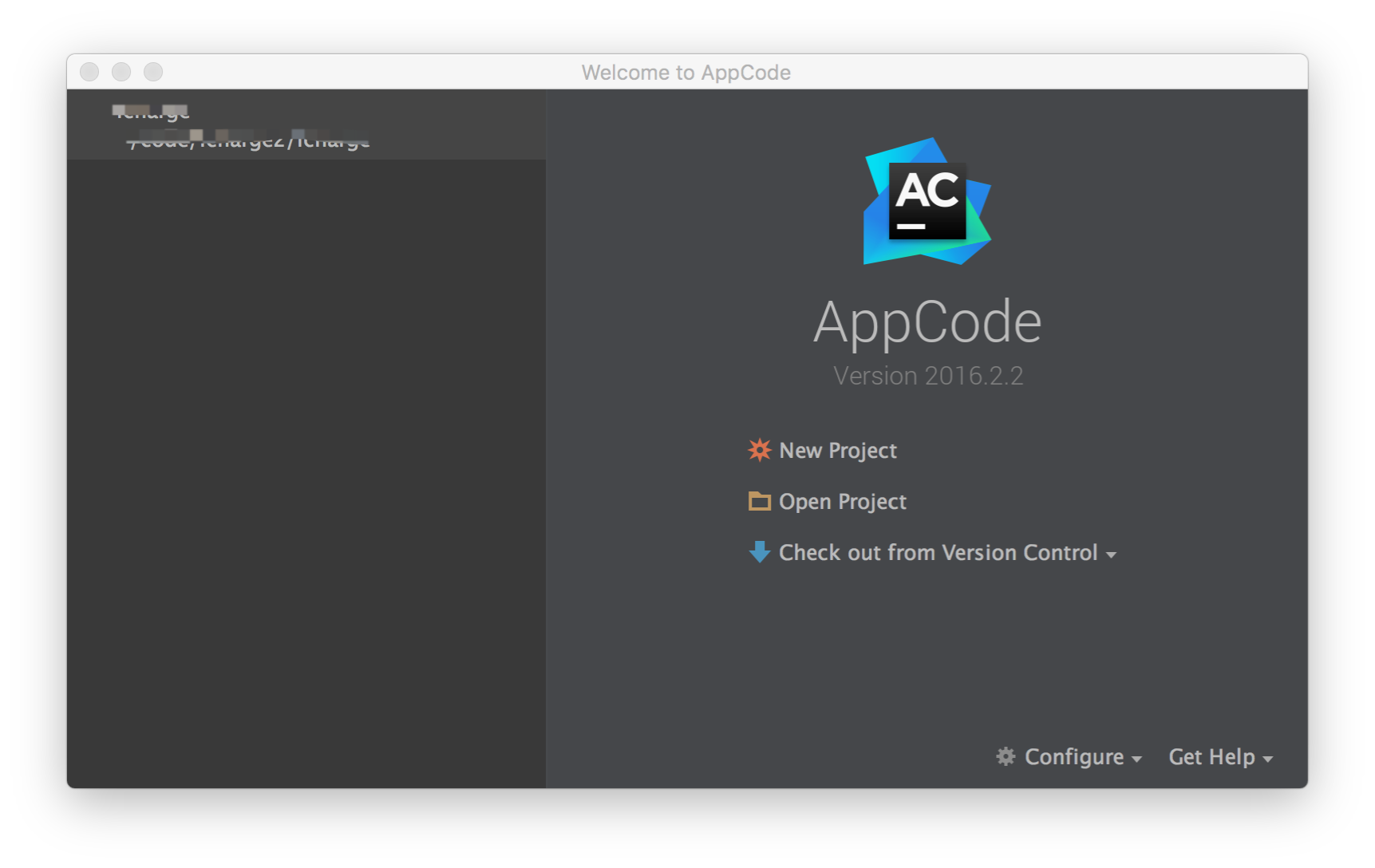Click the blue Version Control download arrow icon
Image resolution: width=1375 pixels, height=868 pixels.
[759, 552]
